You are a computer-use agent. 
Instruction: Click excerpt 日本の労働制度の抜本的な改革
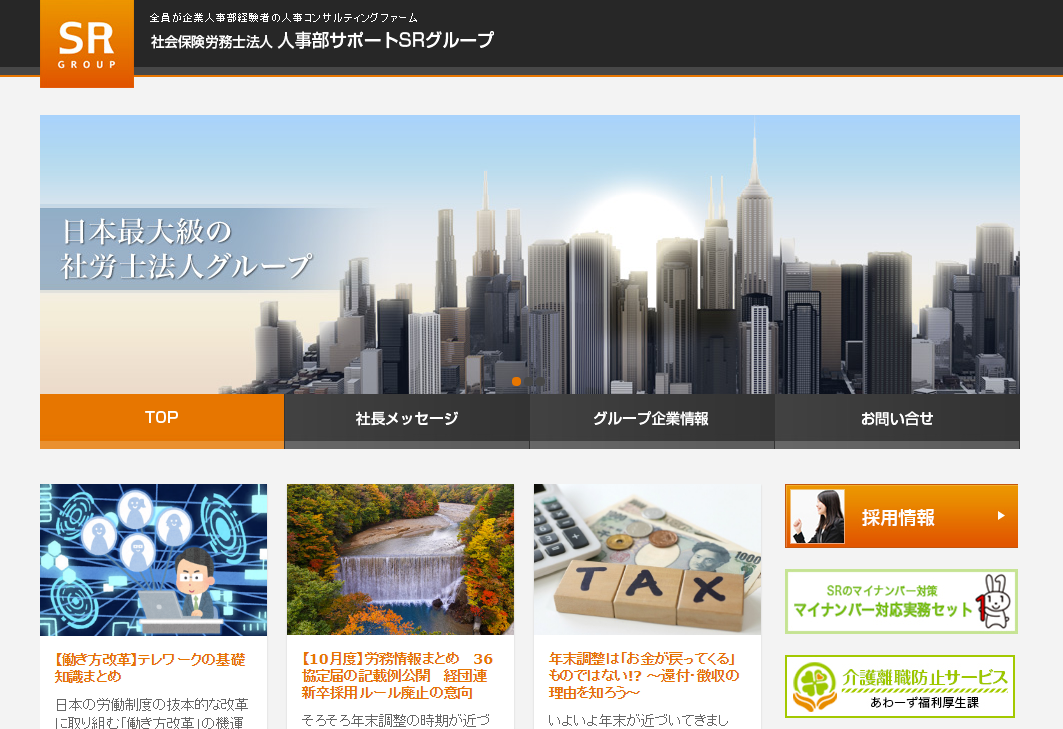(152, 705)
